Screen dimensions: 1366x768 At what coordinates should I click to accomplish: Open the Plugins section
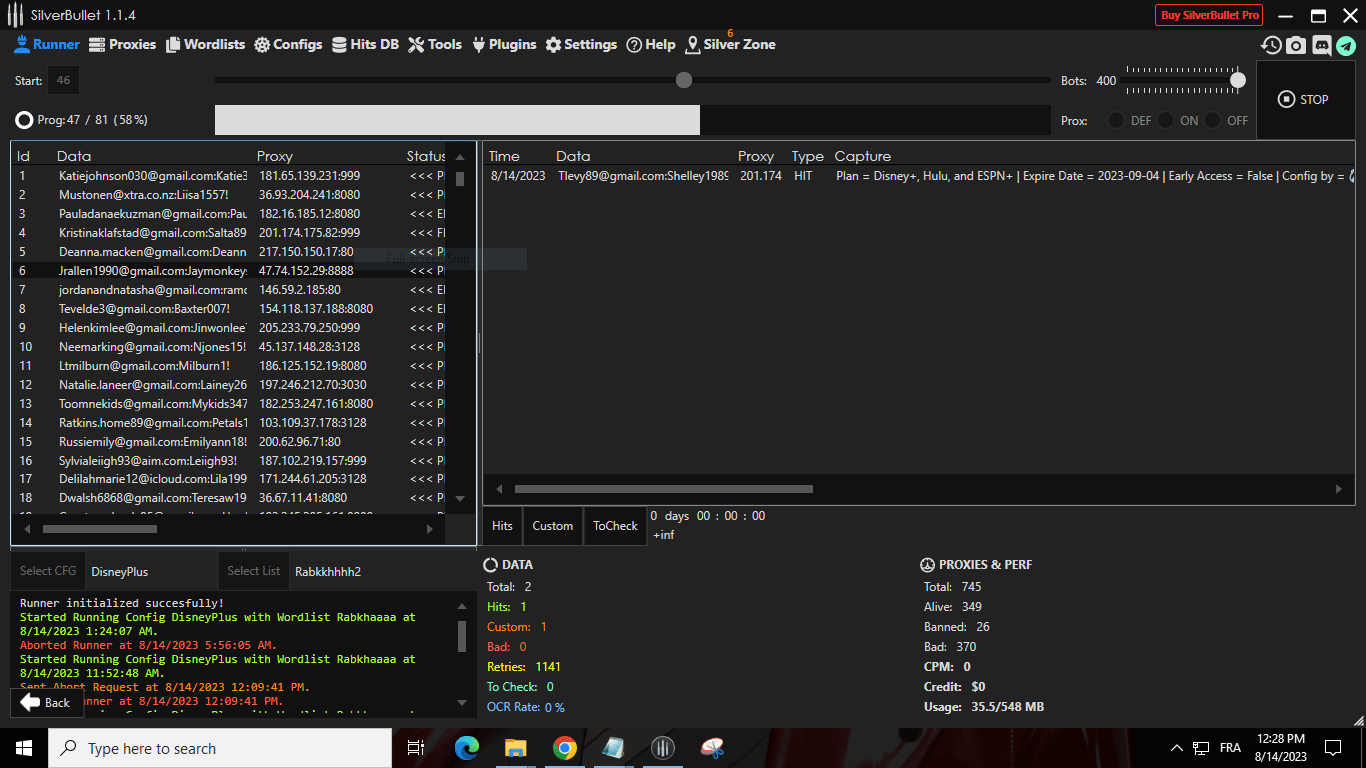click(x=504, y=44)
